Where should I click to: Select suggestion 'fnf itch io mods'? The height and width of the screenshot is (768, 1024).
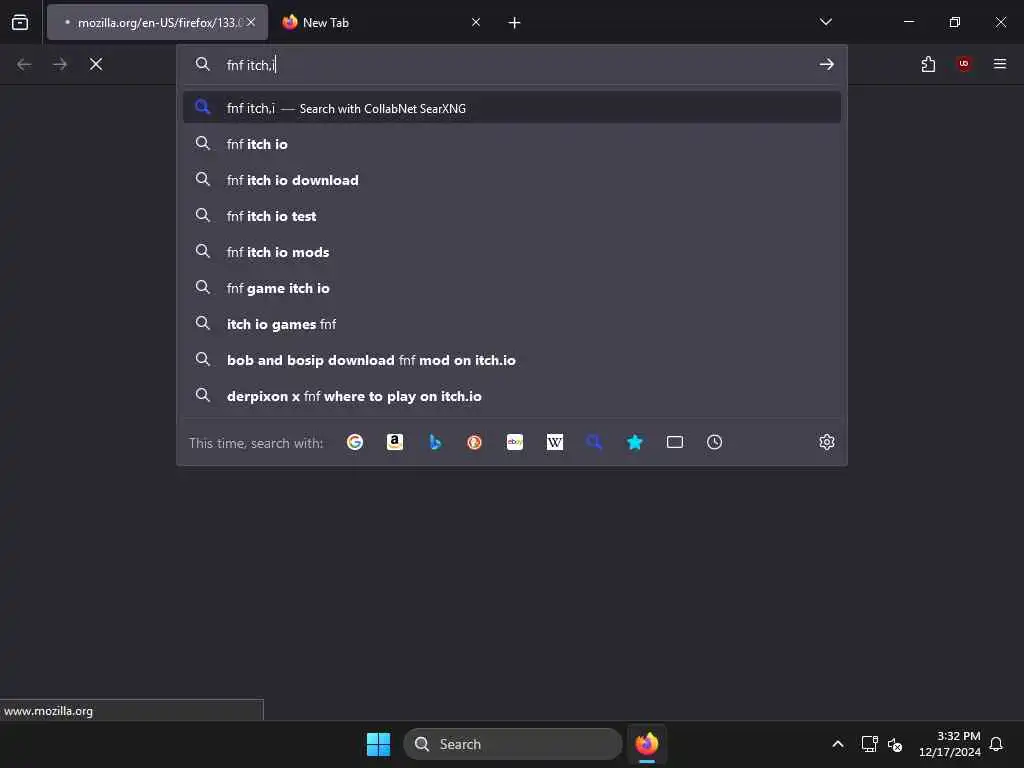tap(511, 251)
